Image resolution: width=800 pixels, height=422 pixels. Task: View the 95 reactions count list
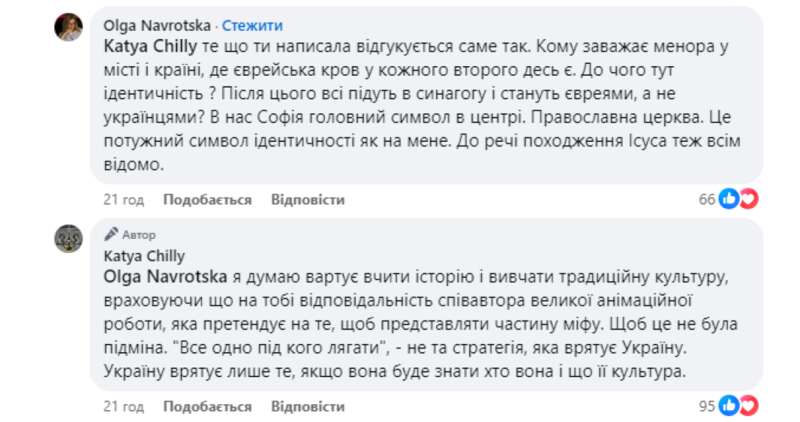[x=707, y=406]
